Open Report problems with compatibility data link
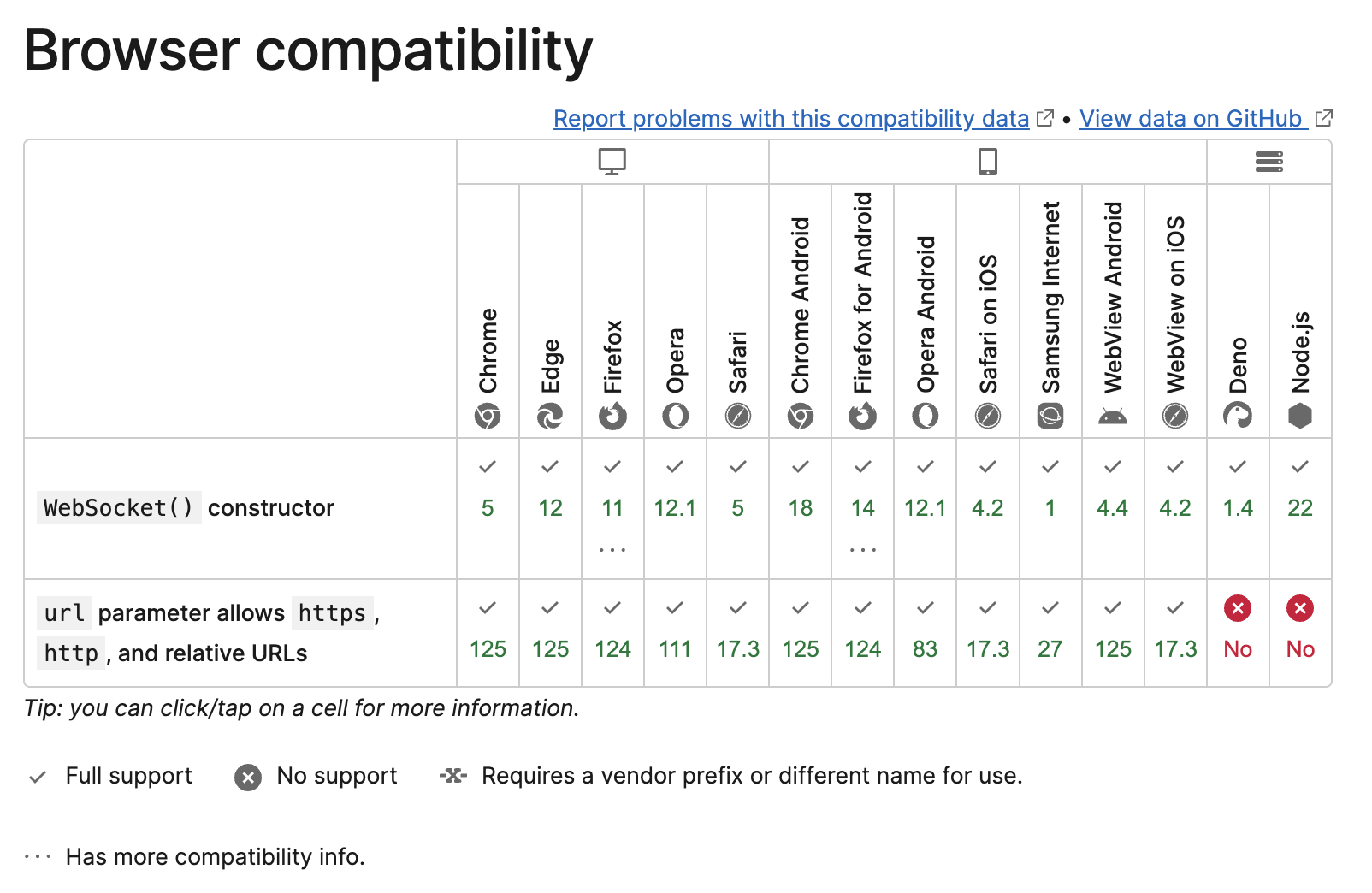The image size is (1372, 893). 791,119
